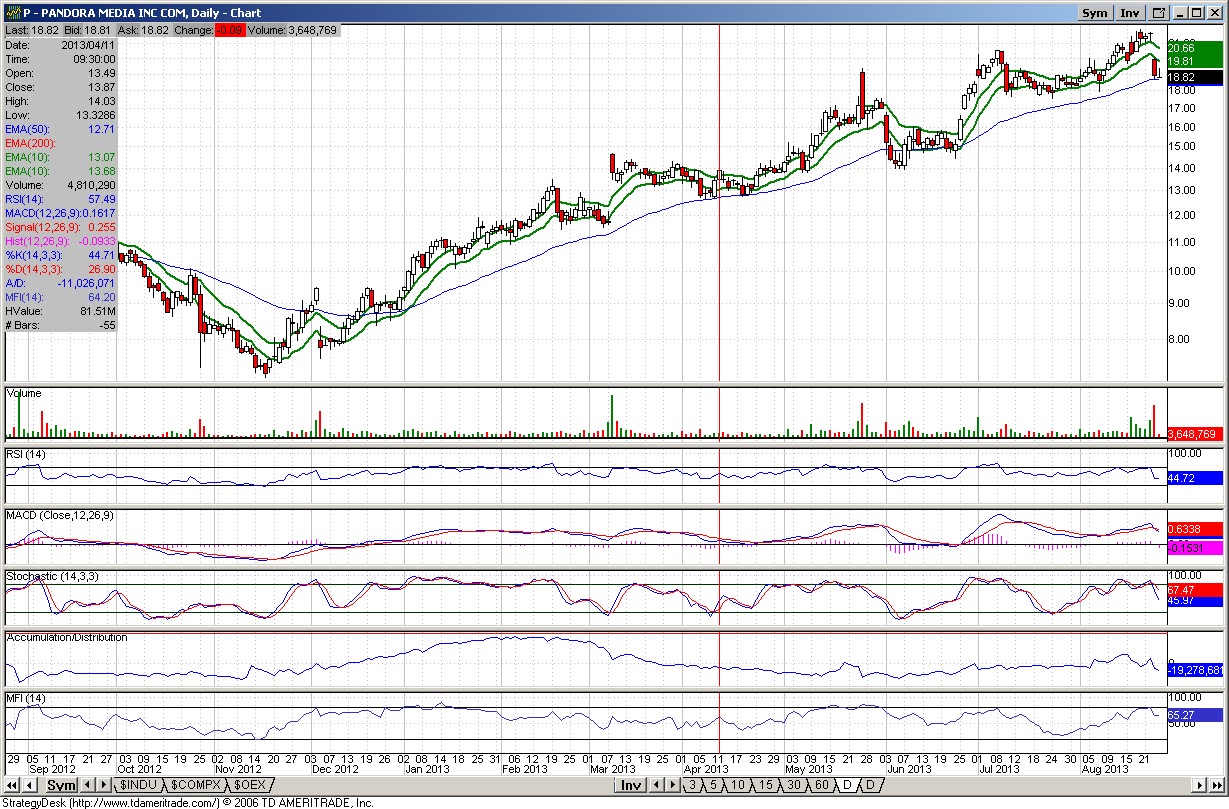Click the 'Stochastic (14,3,3)' pane label
This screenshot has width=1229, height=809.
pos(52,576)
